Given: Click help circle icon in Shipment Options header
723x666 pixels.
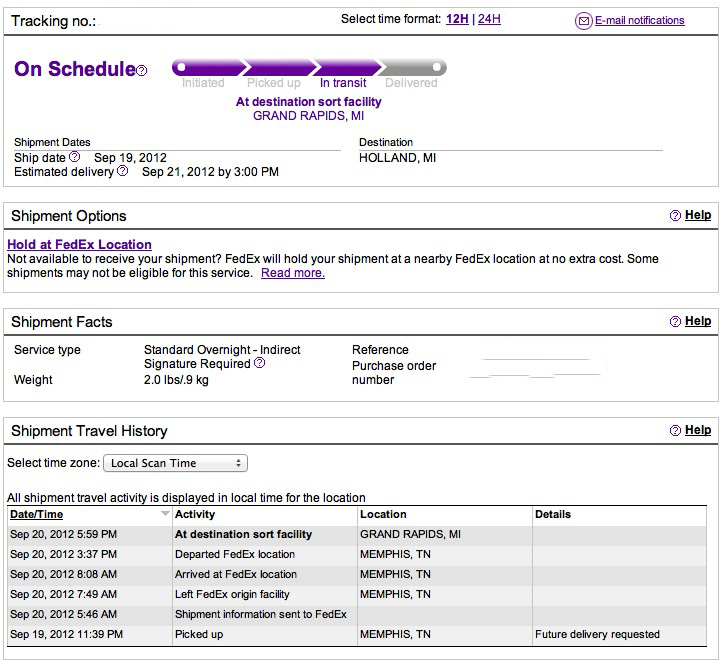Looking at the screenshot, I should click(x=675, y=215).
